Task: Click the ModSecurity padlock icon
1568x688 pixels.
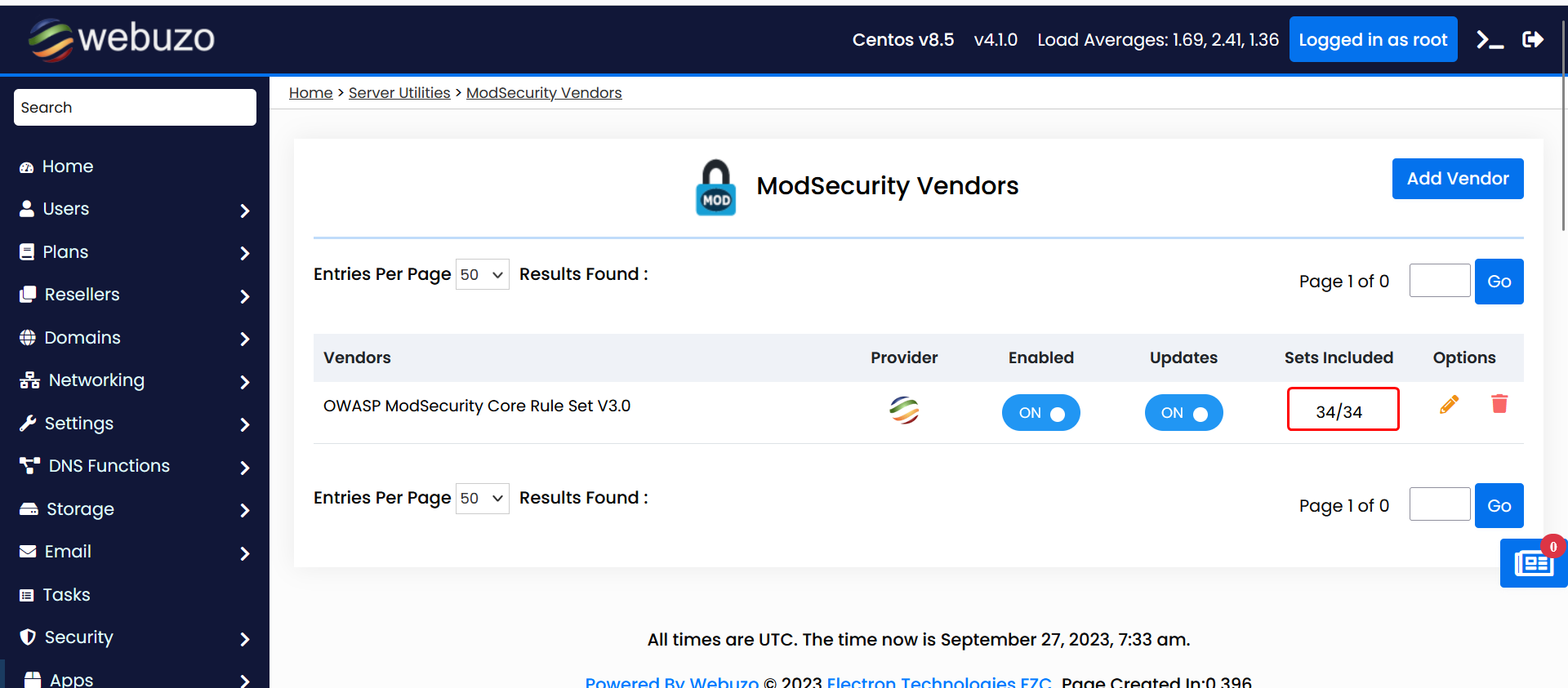Action: [x=715, y=188]
